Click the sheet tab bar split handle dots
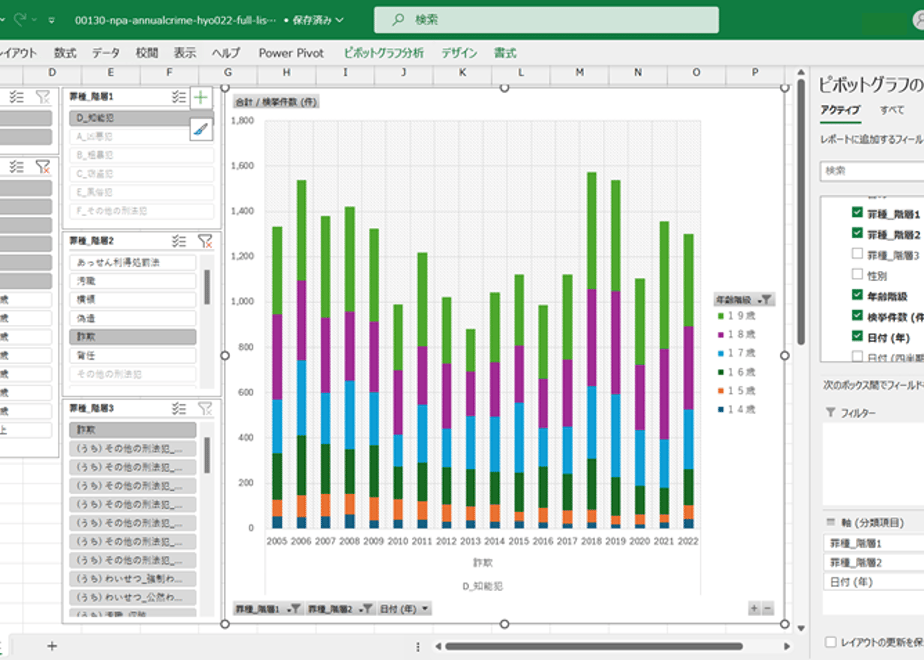This screenshot has width=924, height=660. click(418, 646)
